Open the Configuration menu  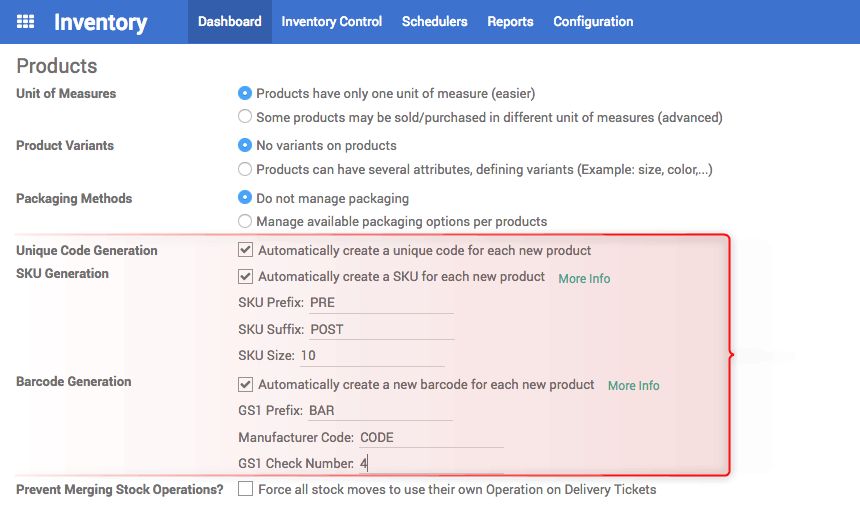[593, 21]
